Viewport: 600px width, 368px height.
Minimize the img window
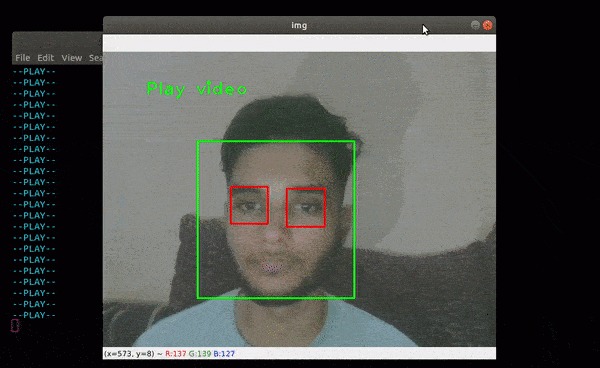click(475, 25)
